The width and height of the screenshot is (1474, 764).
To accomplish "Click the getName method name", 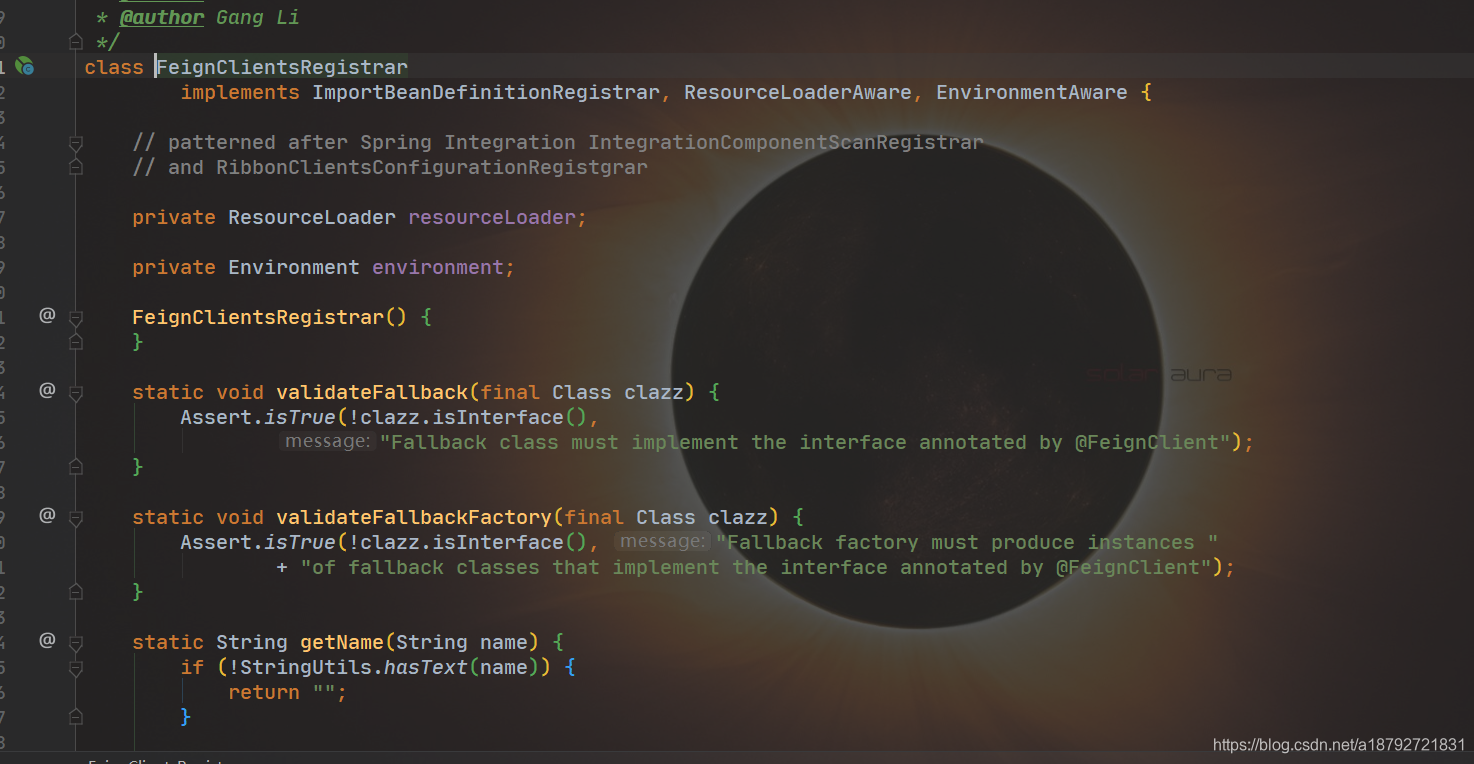I will (342, 642).
